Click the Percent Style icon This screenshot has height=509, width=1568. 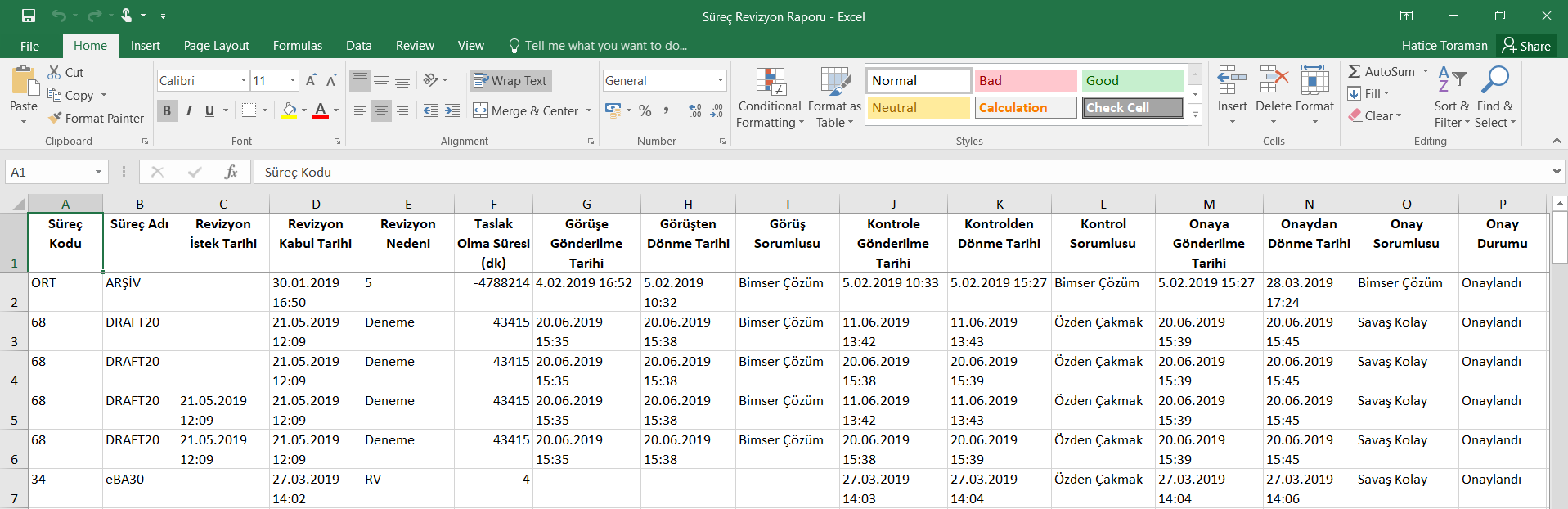point(645,110)
